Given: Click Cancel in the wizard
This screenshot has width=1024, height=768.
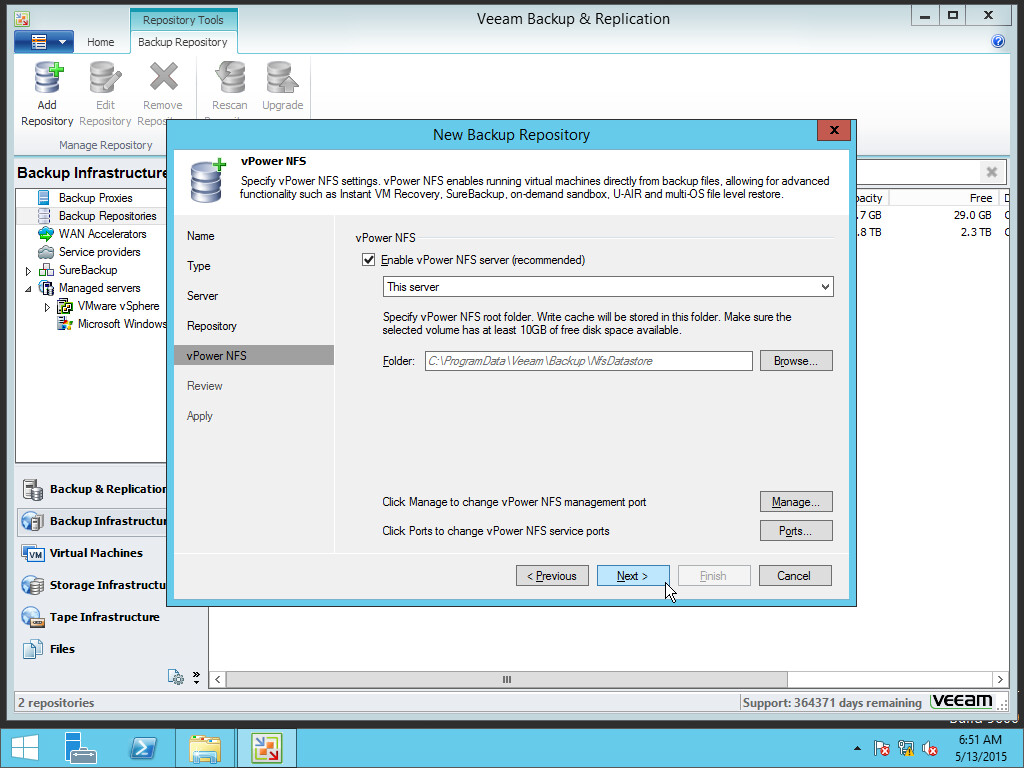Looking at the screenshot, I should pyautogui.click(x=795, y=576).
